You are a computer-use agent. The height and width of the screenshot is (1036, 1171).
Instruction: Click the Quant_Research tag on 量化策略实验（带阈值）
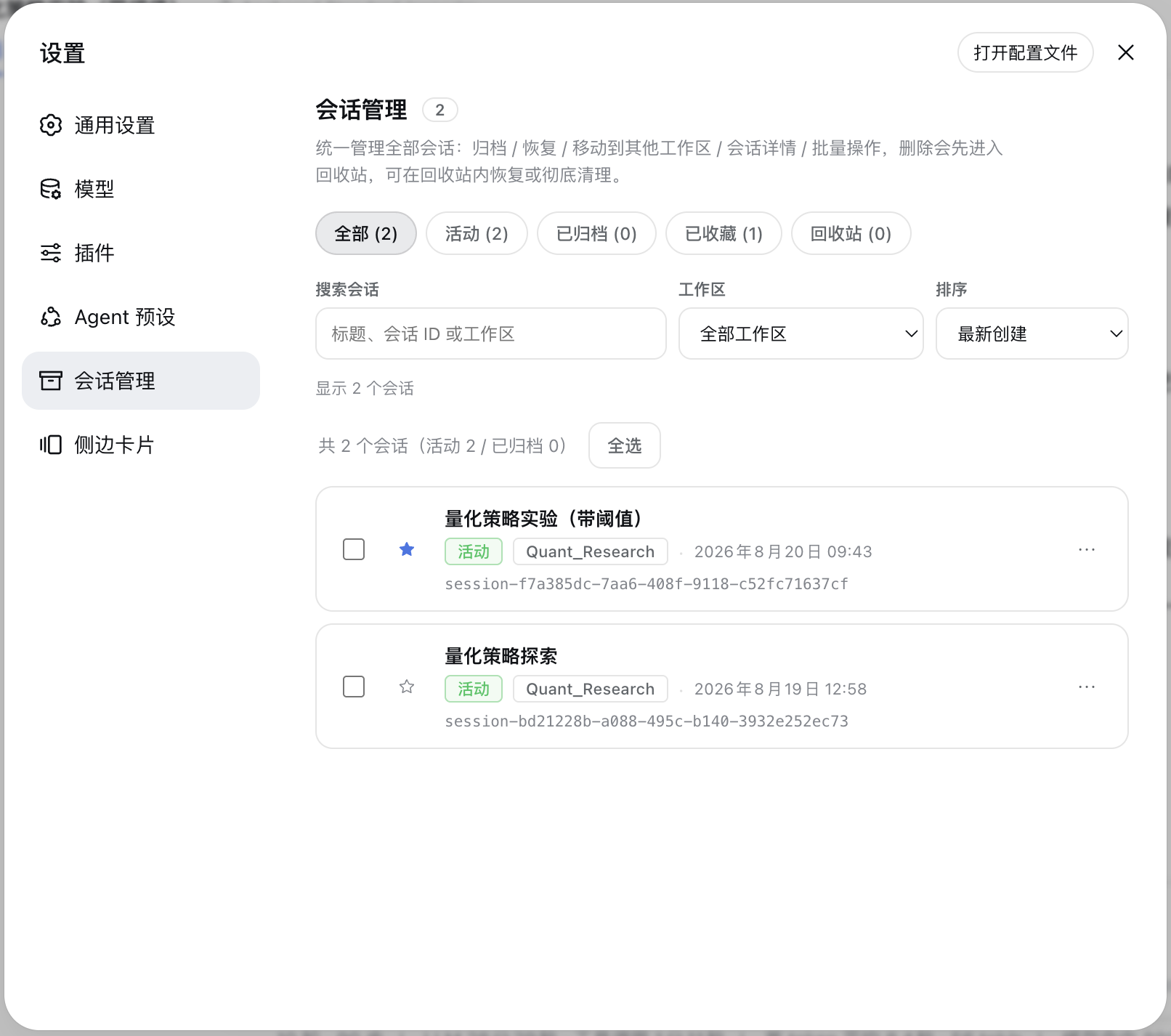(591, 551)
